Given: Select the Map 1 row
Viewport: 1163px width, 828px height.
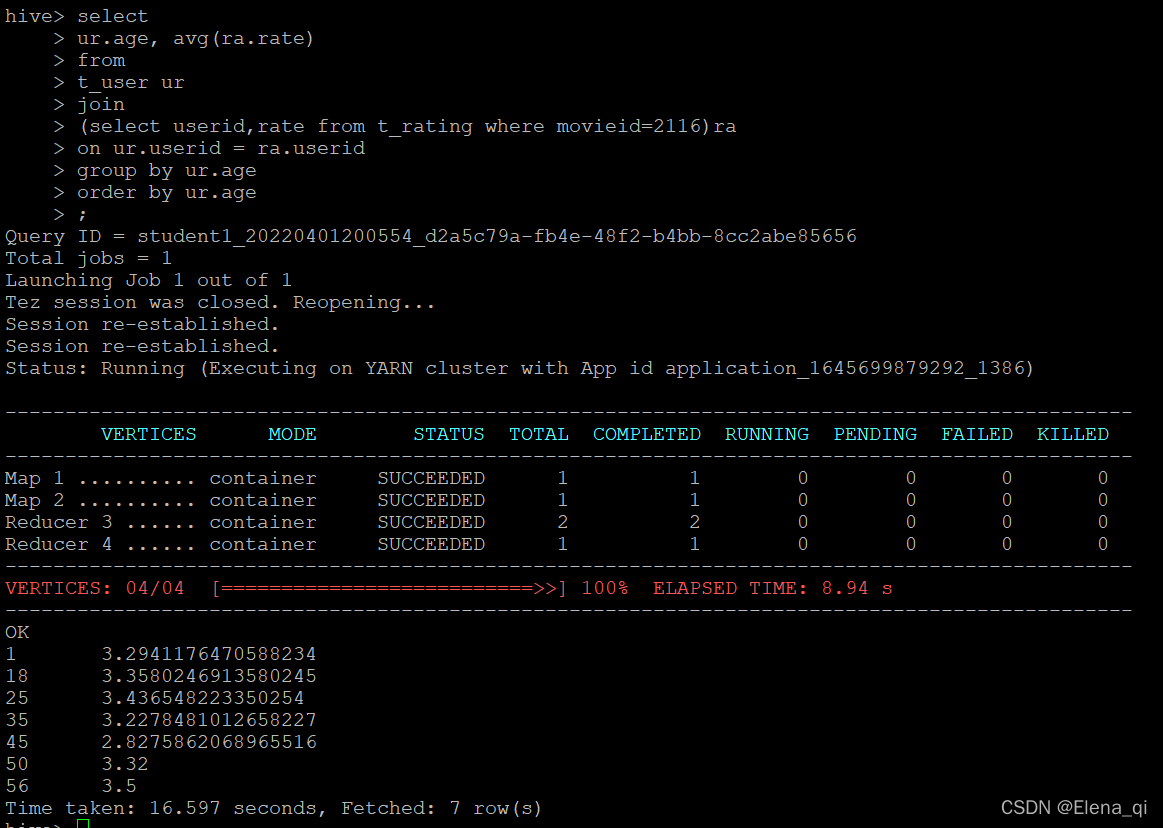Looking at the screenshot, I should coord(300,478).
